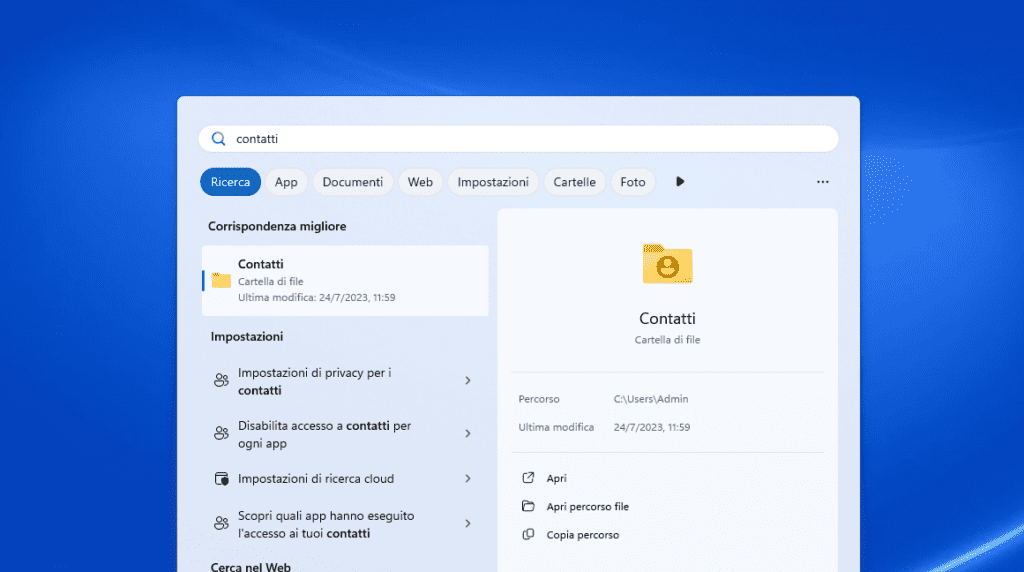
Task: Click the open-external icon next to Apri
Action: pyautogui.click(x=528, y=477)
